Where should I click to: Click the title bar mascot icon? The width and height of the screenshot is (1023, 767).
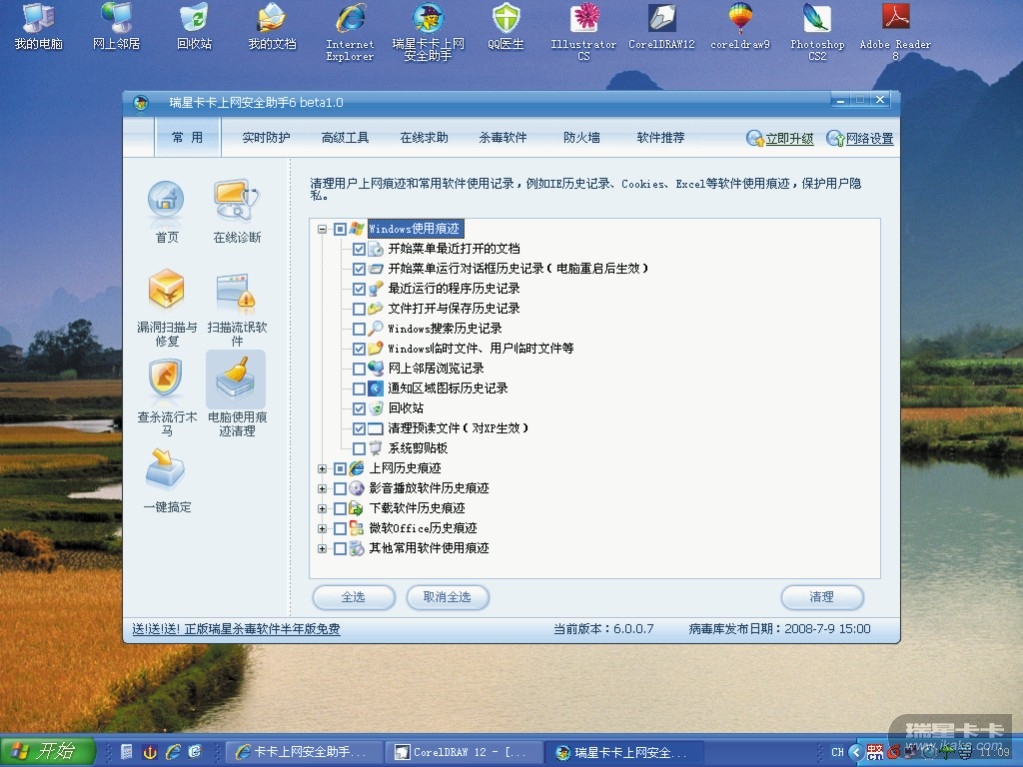(x=140, y=102)
